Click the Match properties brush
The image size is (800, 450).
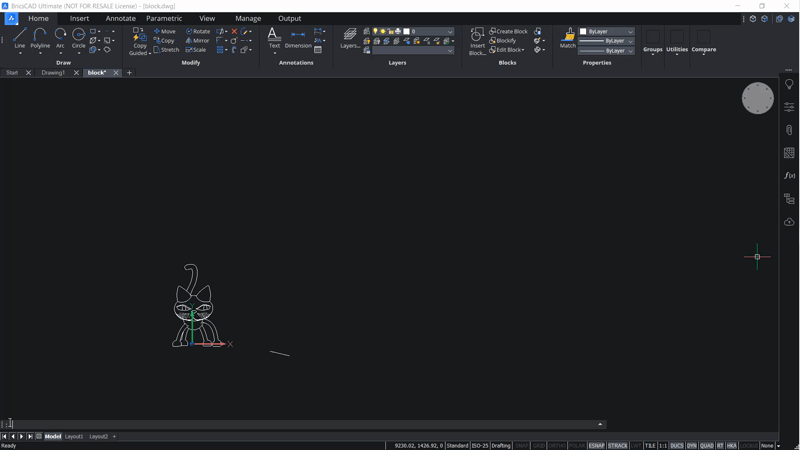click(x=568, y=38)
